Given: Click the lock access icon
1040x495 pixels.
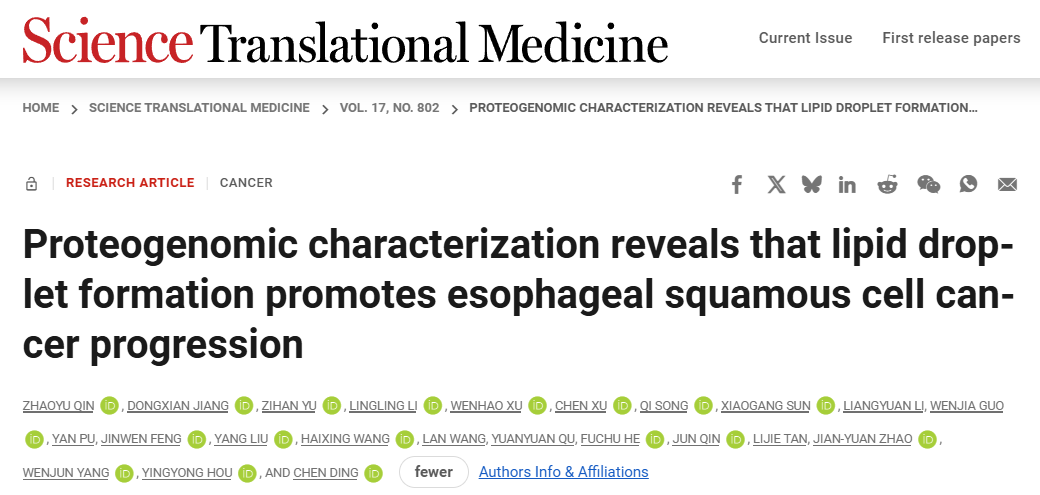Looking at the screenshot, I should [31, 184].
